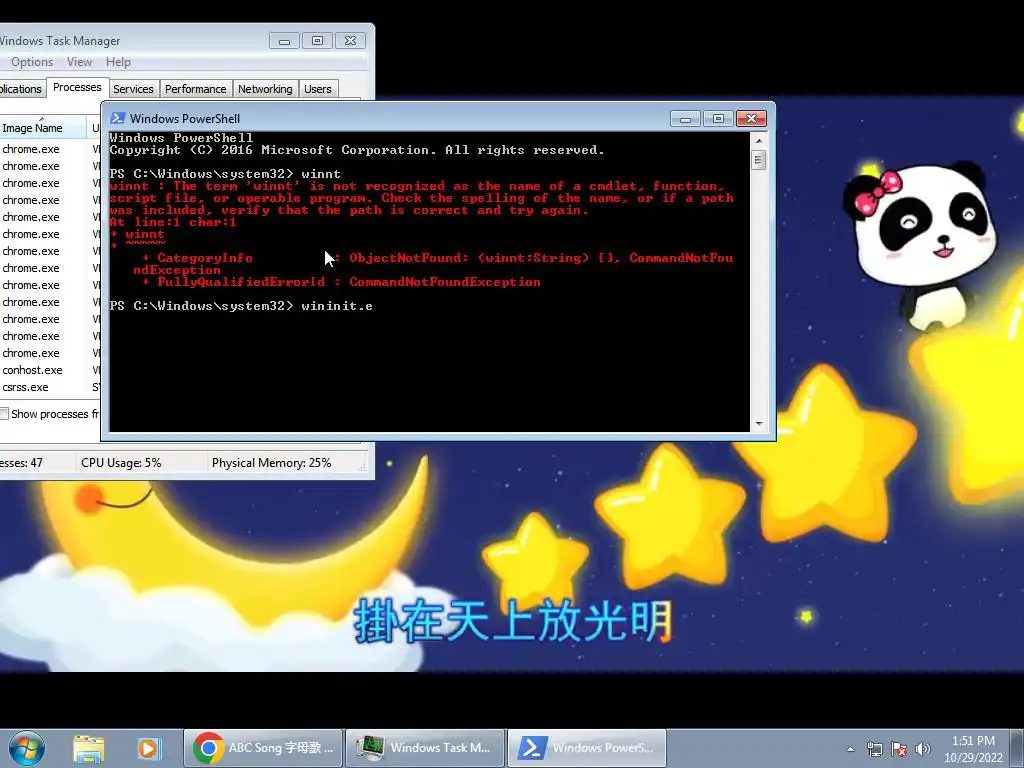The width and height of the screenshot is (1024, 768).
Task: Switch to Windows Task Manager taskbar button
Action: point(425,748)
